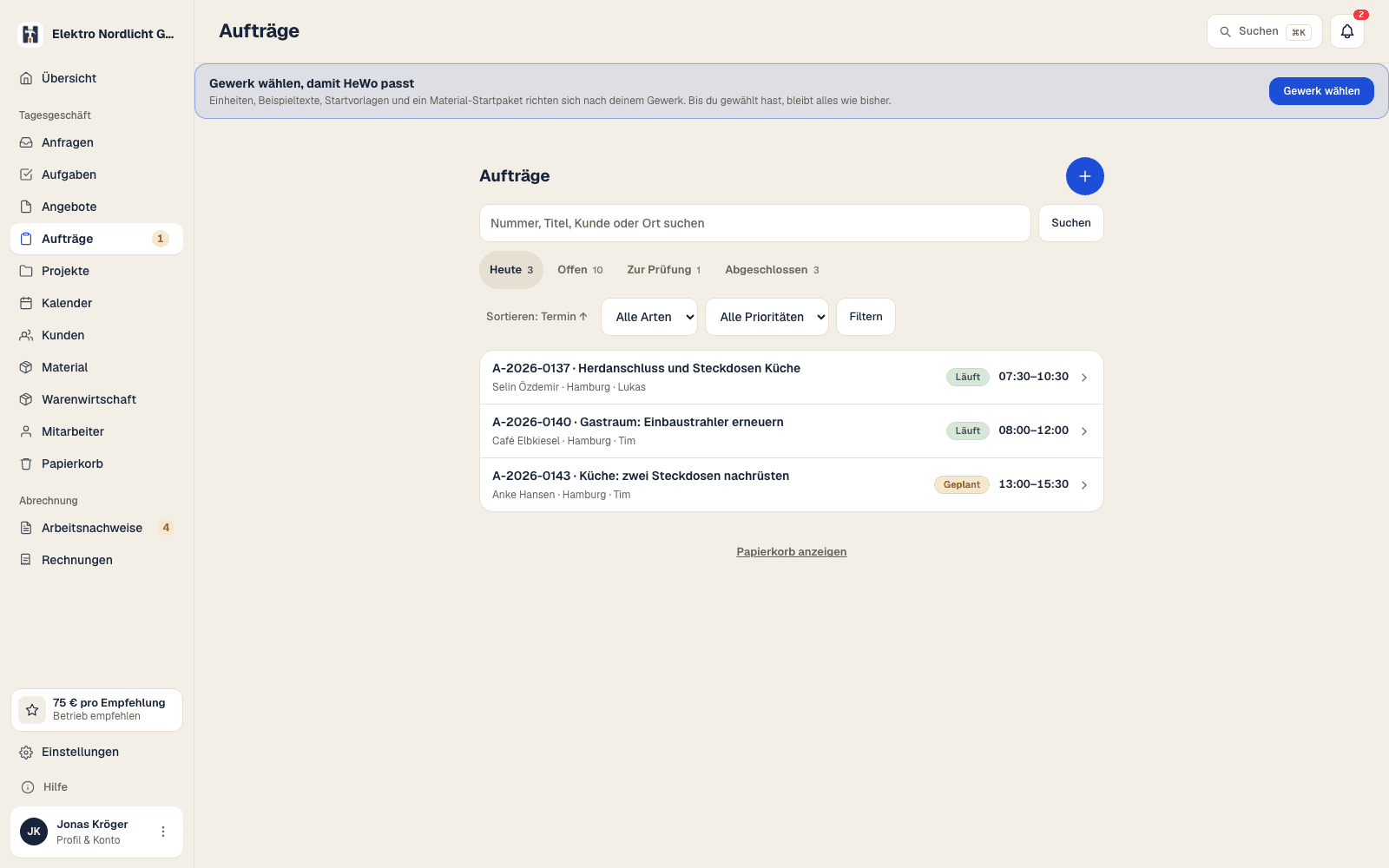This screenshot has height=868, width=1389.
Task: Select the Heute tab
Action: coord(511,270)
